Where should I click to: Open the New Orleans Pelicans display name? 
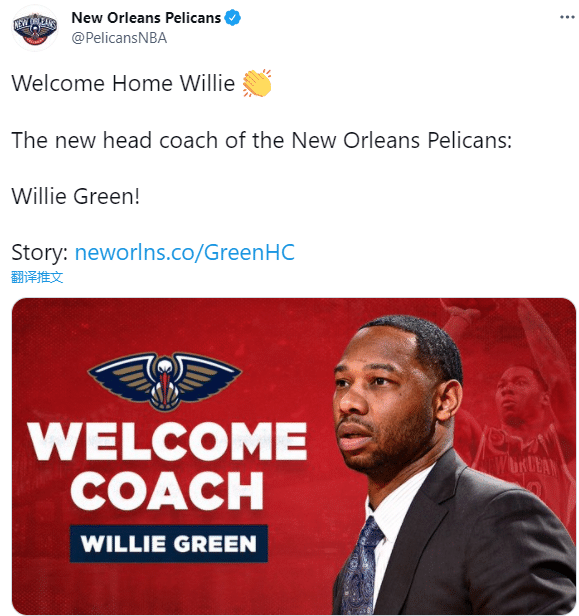(146, 18)
